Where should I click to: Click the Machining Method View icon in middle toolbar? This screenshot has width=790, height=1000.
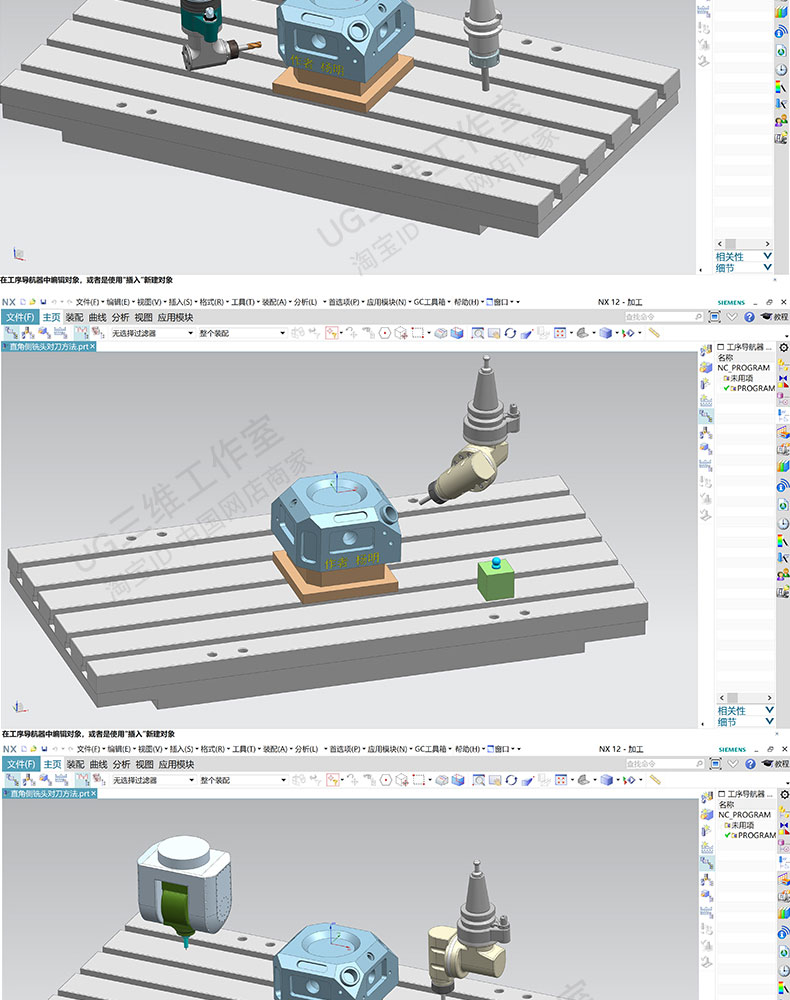(60, 332)
